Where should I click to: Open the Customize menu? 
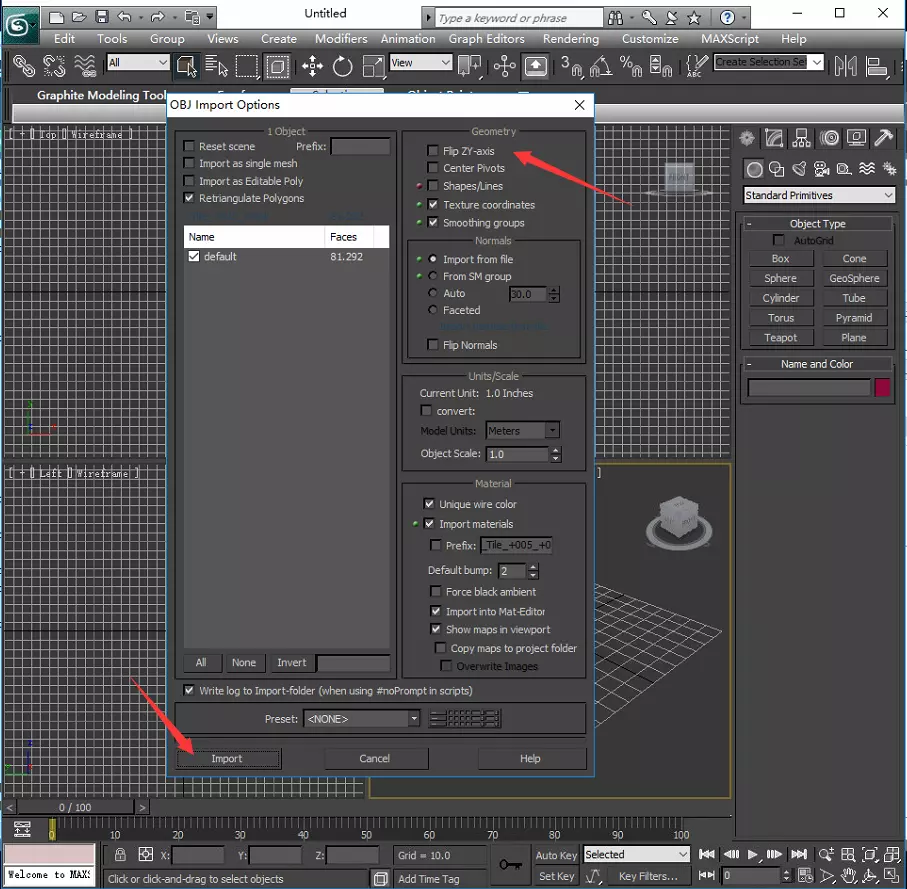(x=650, y=39)
